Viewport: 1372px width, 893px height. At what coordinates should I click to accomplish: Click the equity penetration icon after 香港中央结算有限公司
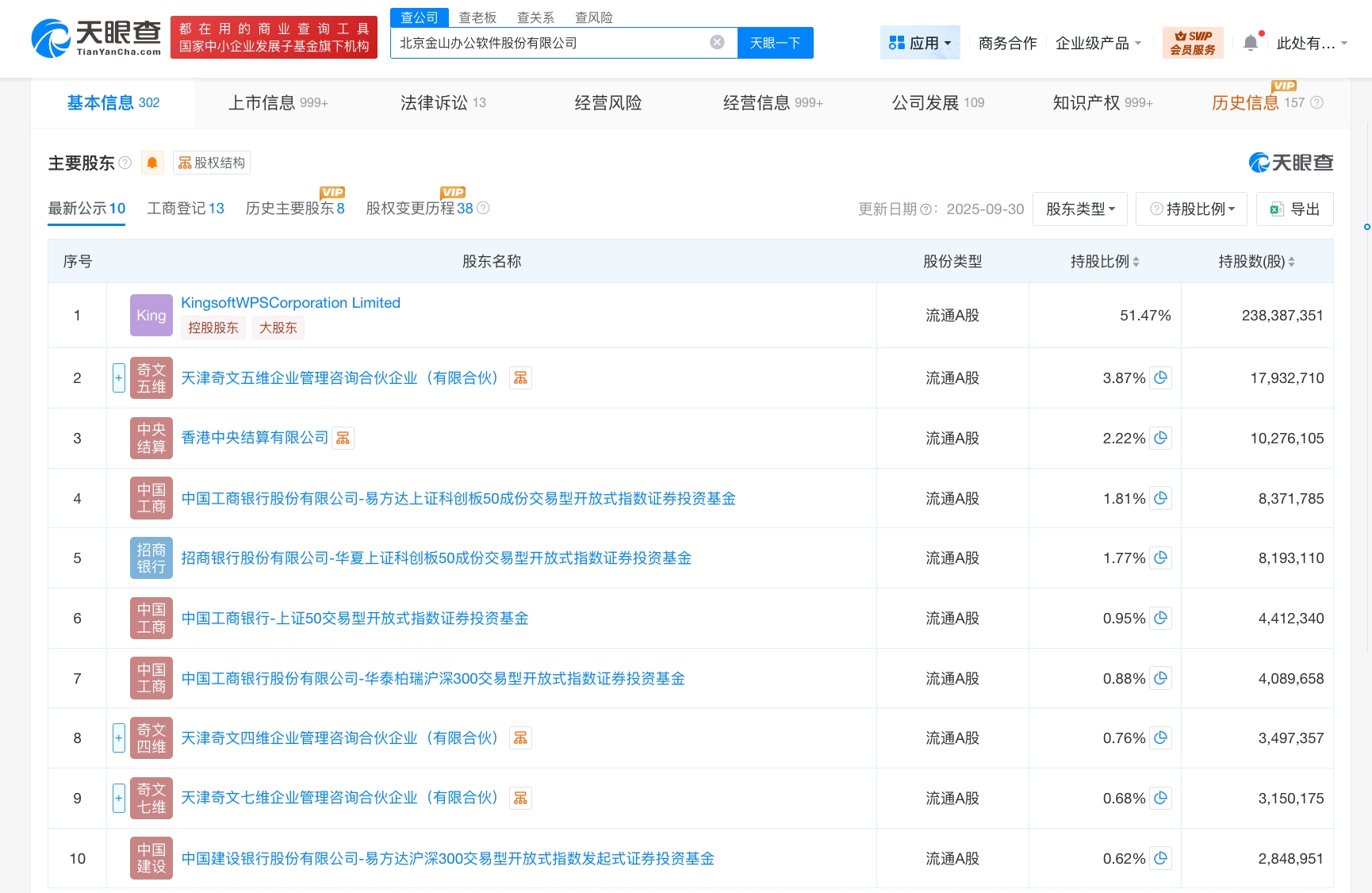click(343, 437)
